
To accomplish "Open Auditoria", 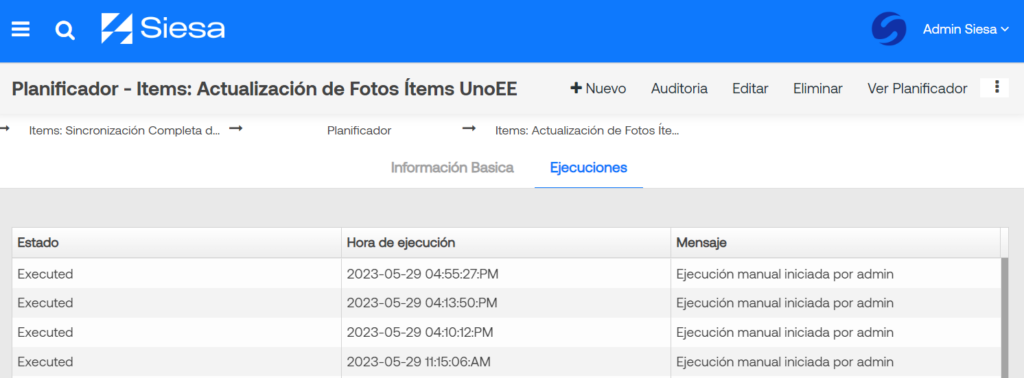I will point(679,88).
